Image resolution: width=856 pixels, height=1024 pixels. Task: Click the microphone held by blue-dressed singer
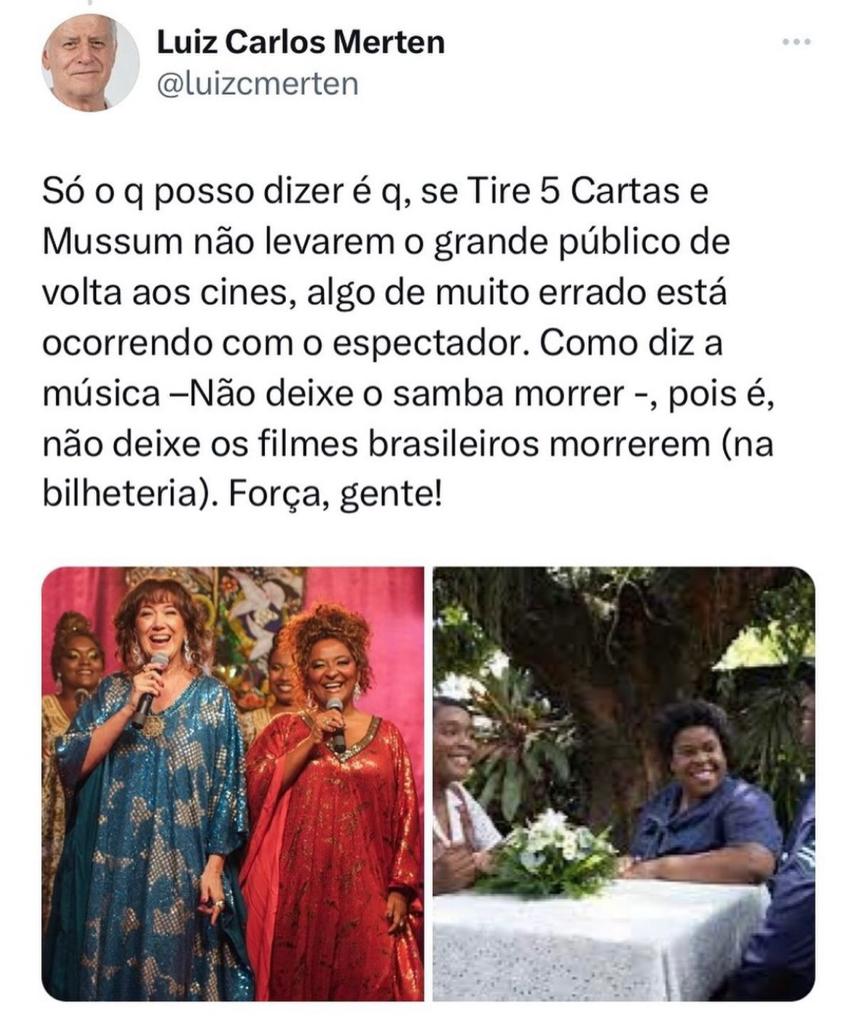(150, 690)
